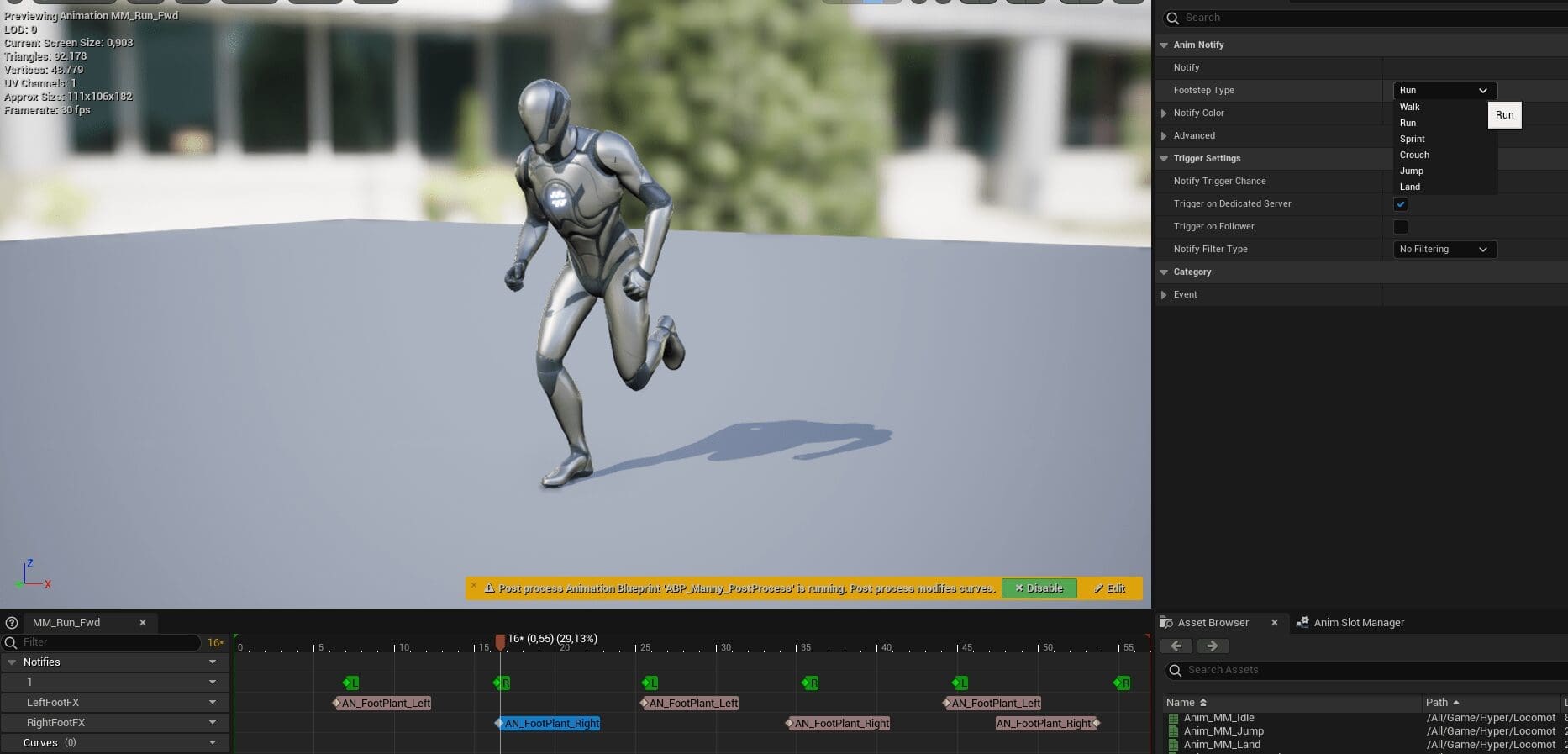The image size is (1568, 754).
Task: Go back in Asset Browser history
Action: [1176, 646]
